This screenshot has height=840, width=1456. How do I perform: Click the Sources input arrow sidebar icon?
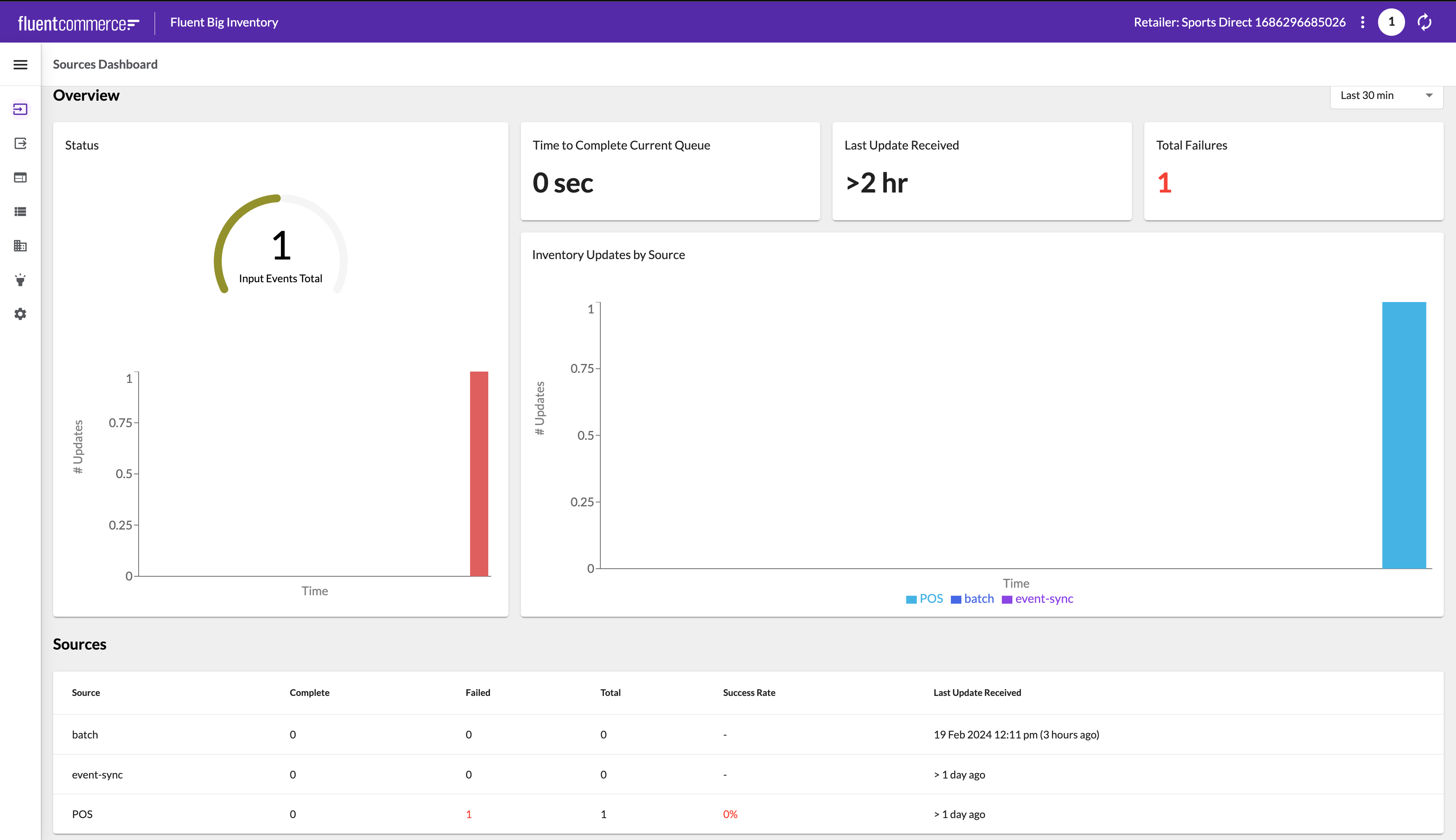point(20,109)
